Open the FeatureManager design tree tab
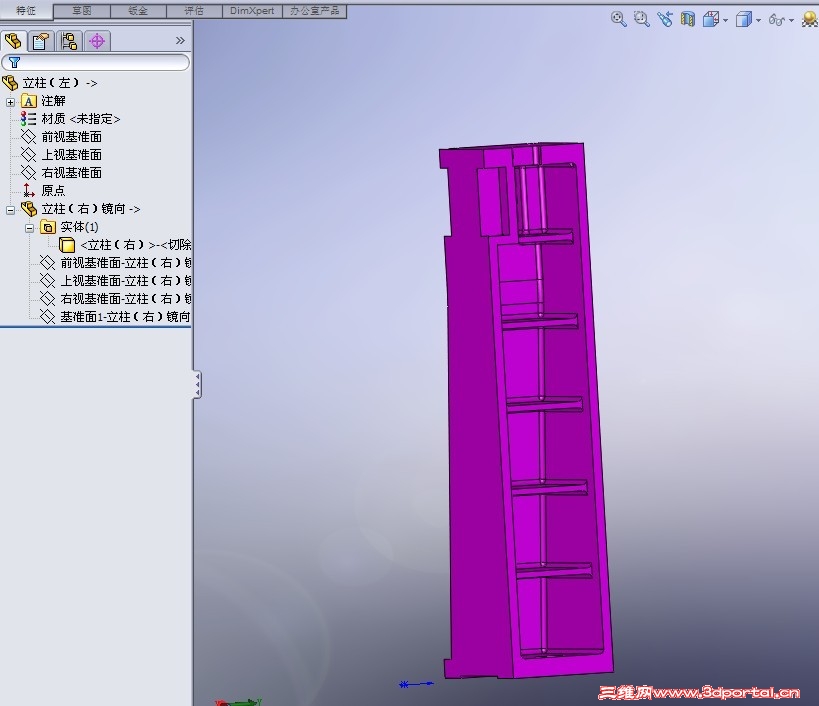Image resolution: width=819 pixels, height=706 pixels. (x=13, y=41)
